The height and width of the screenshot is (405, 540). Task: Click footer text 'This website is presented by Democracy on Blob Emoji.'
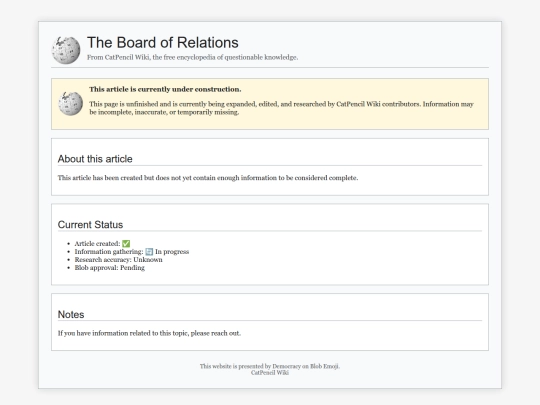click(270, 366)
